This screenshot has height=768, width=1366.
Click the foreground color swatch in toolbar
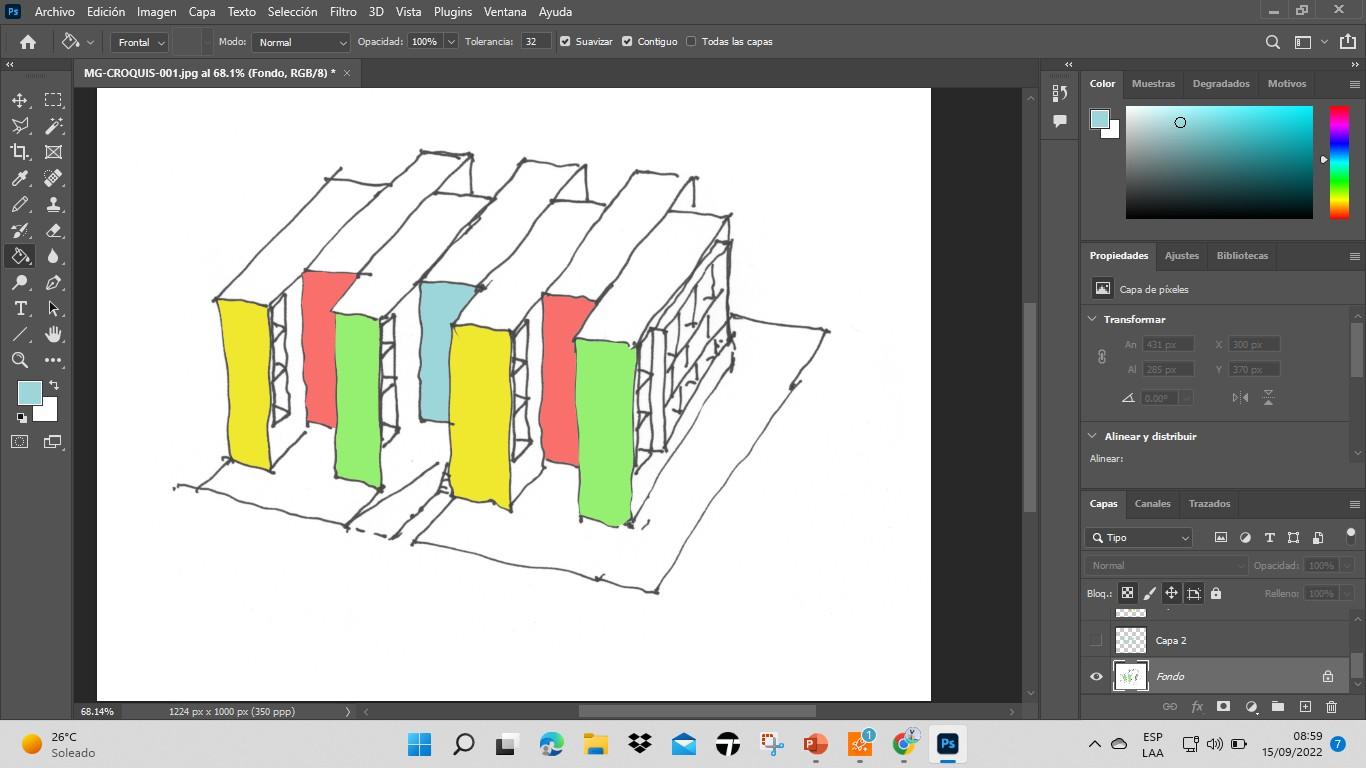[x=29, y=392]
